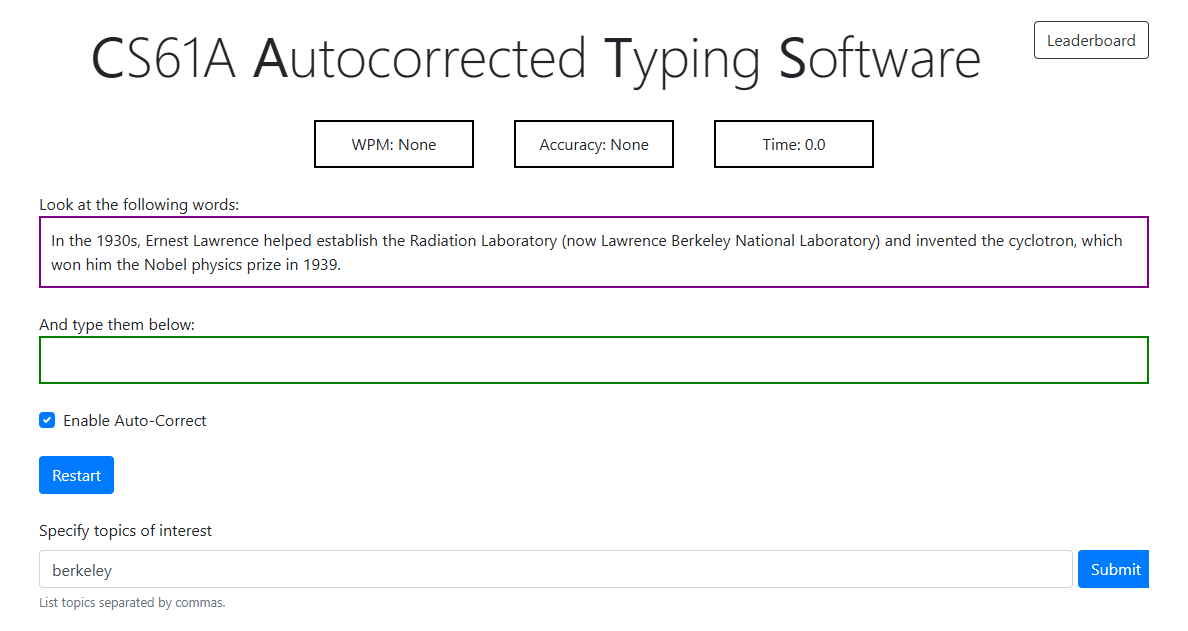1188x631 pixels.
Task: Click the List topics separated by commas hint
Action: click(133, 603)
